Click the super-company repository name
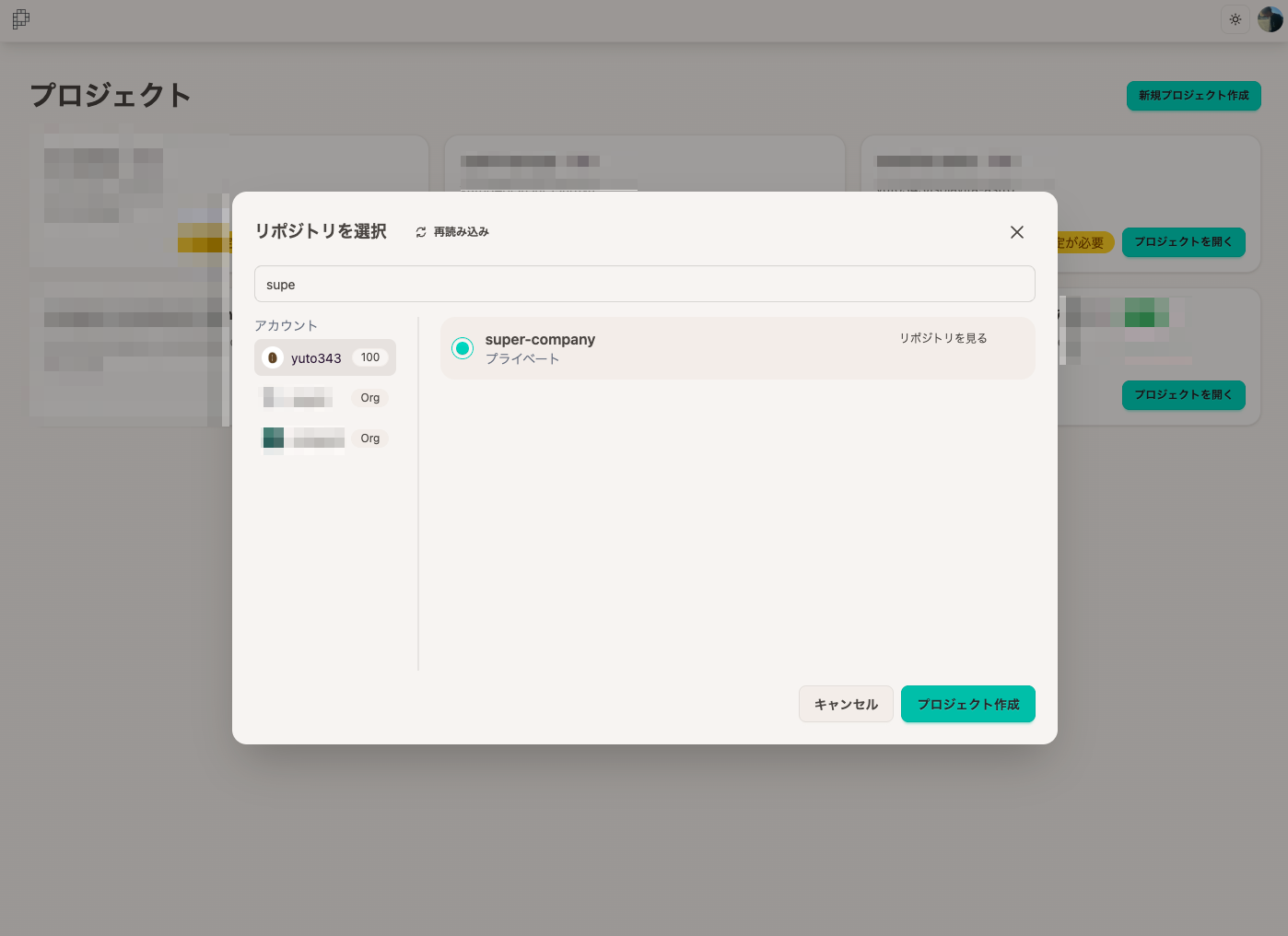1288x936 pixels. click(540, 339)
